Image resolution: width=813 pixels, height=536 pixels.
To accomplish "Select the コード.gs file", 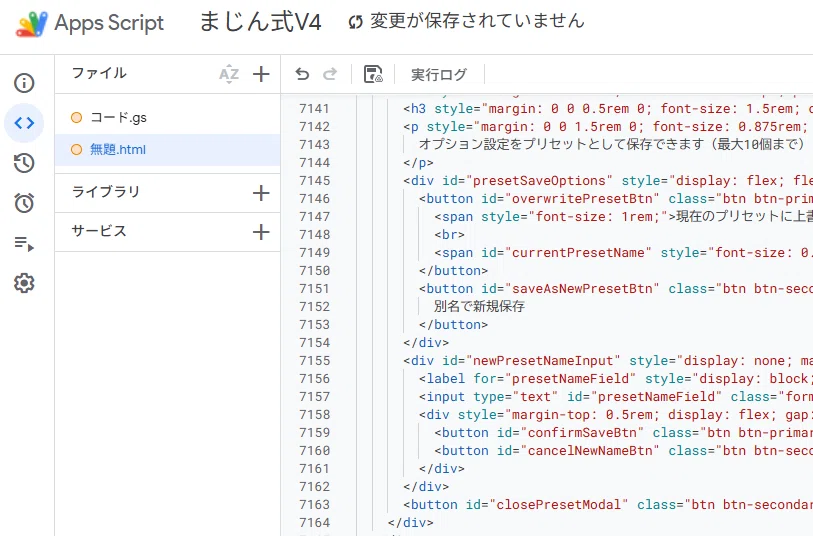I will tap(167, 118).
